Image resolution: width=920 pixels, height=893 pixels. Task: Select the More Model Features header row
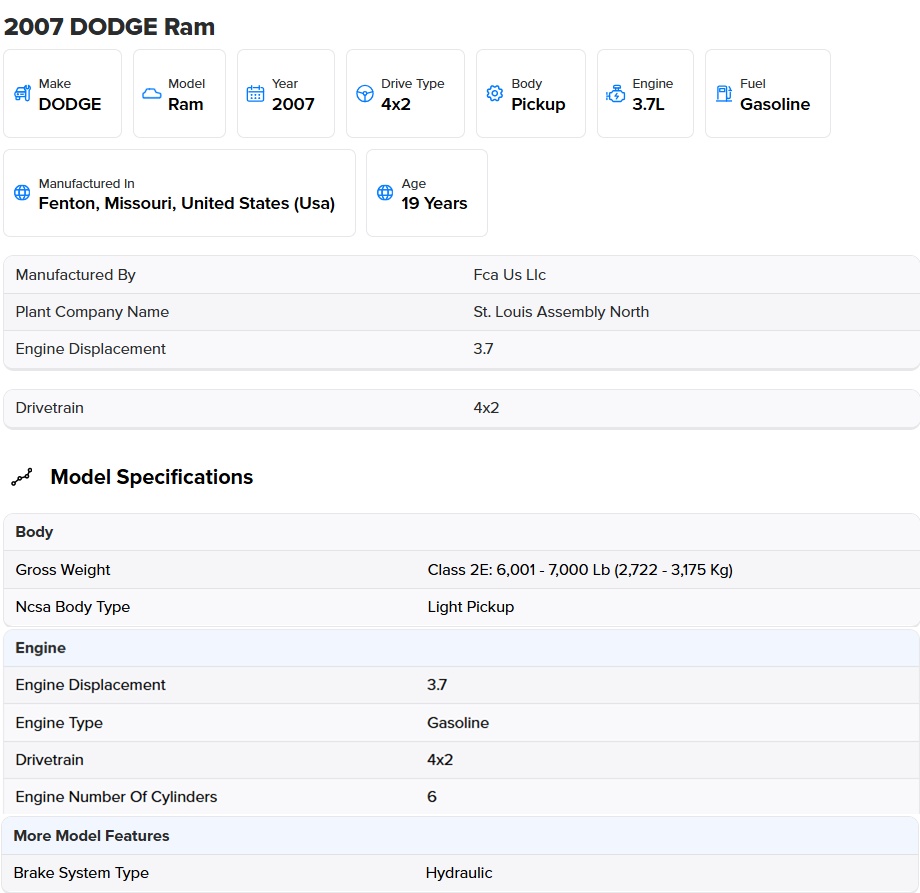click(461, 836)
